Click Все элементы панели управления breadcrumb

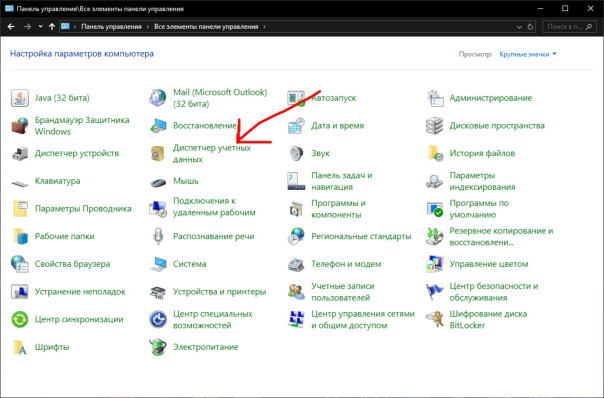(206, 27)
